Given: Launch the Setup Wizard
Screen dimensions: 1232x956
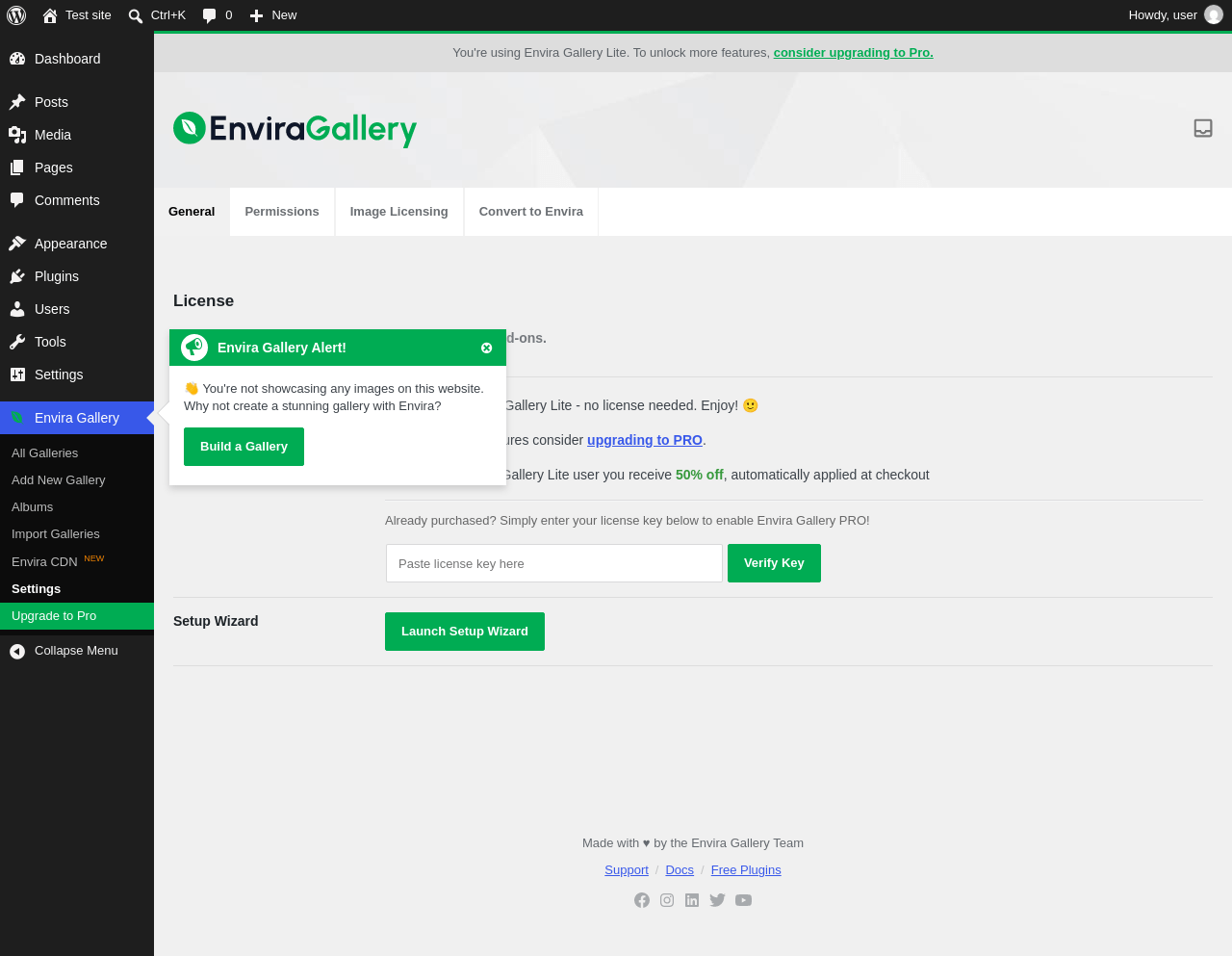Looking at the screenshot, I should coord(465,632).
